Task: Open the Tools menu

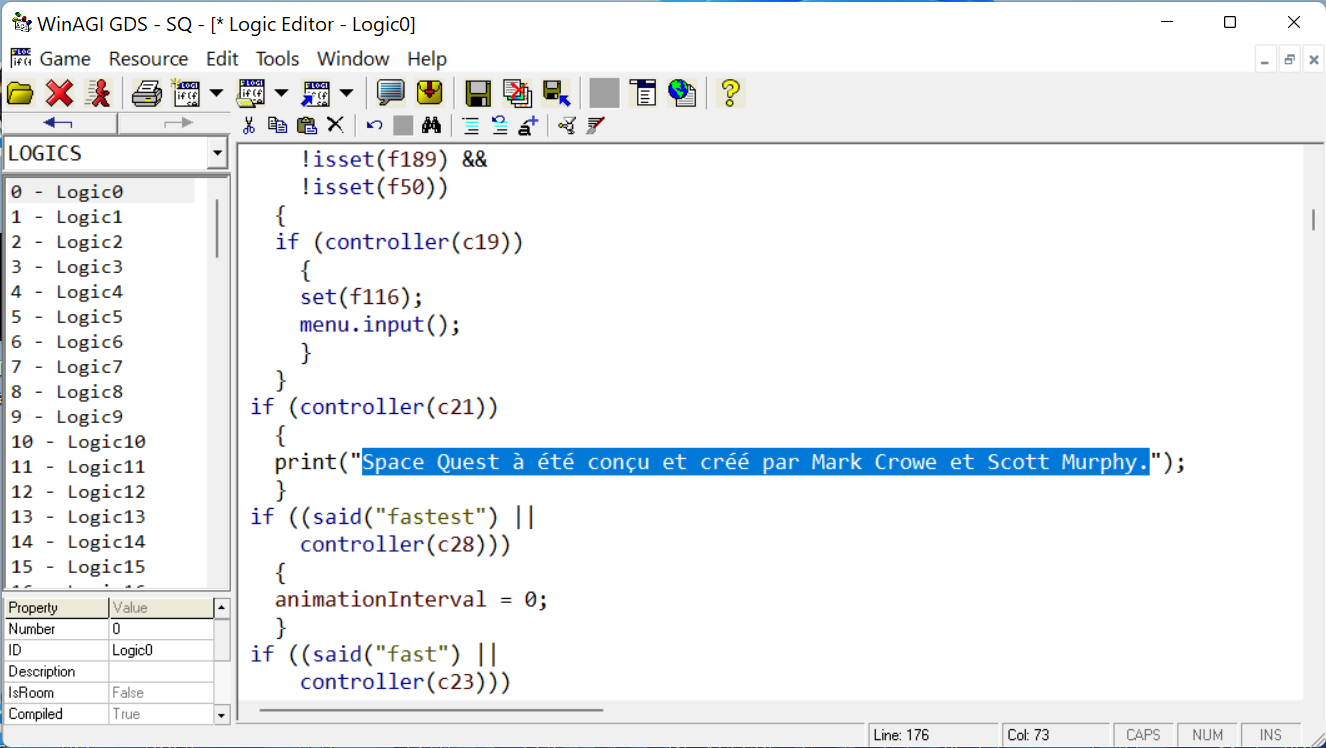Action: [x=277, y=59]
